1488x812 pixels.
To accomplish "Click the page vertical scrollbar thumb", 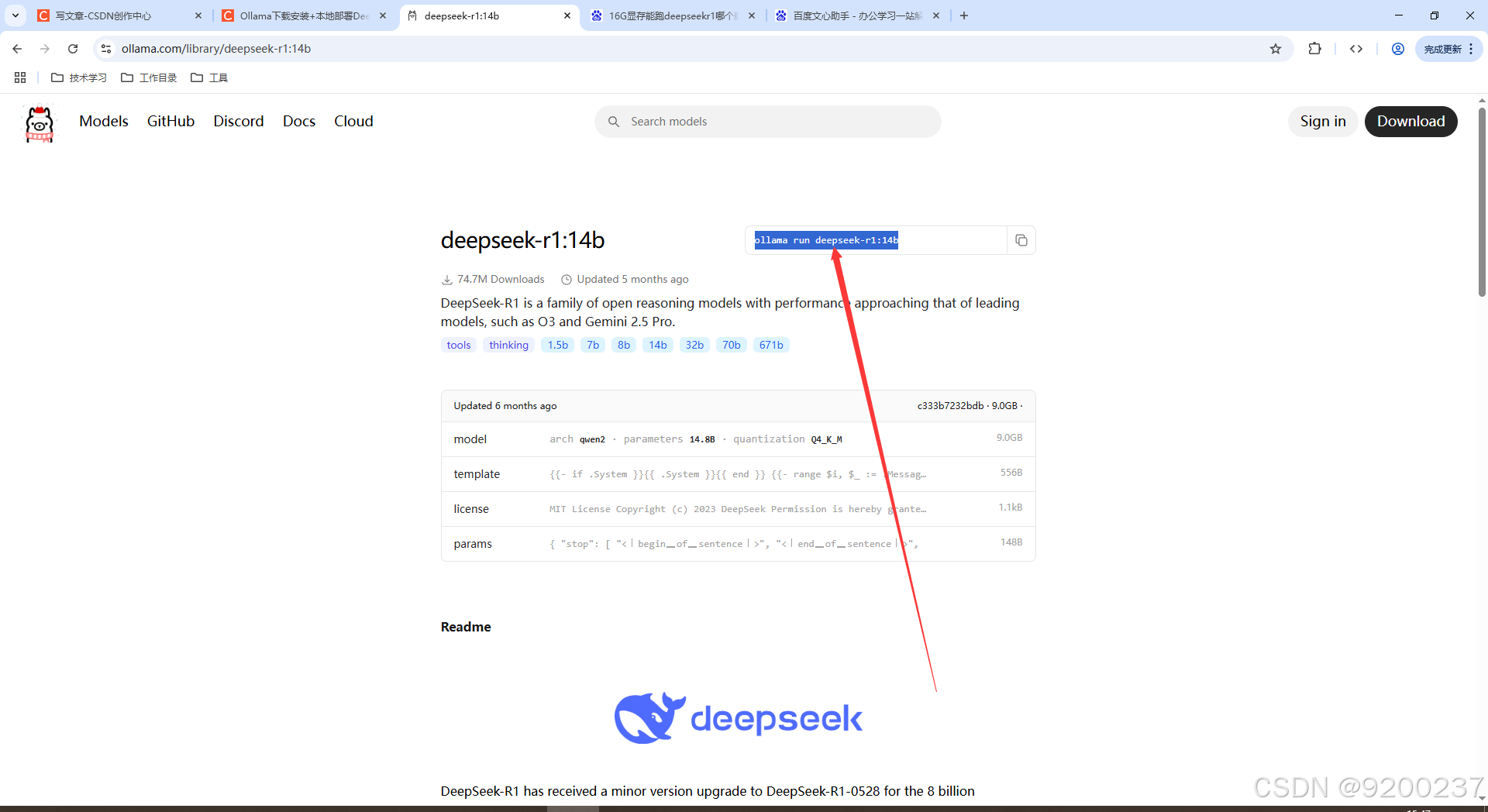I will [x=1482, y=201].
